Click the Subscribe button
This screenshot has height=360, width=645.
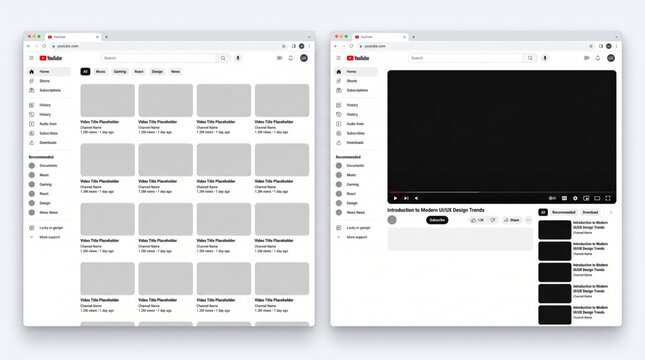[x=437, y=220]
